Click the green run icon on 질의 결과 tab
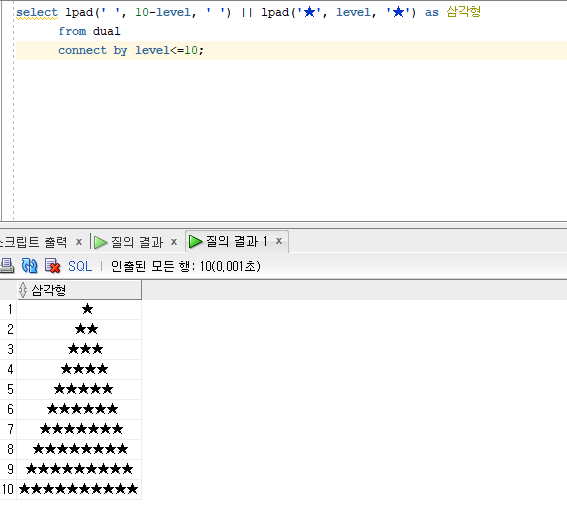Viewport: 567px width, 524px height. coord(101,242)
